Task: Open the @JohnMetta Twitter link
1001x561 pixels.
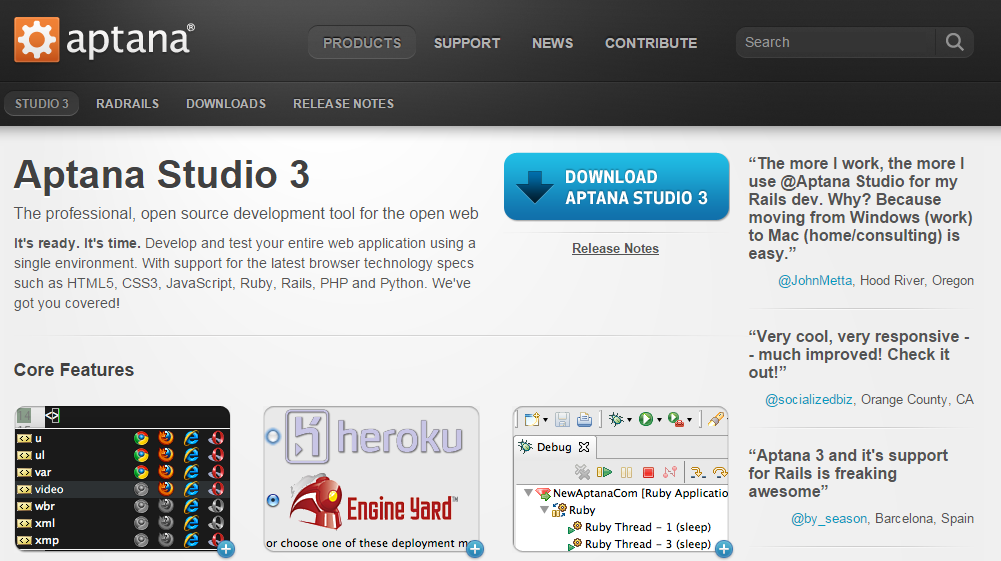Action: (815, 280)
